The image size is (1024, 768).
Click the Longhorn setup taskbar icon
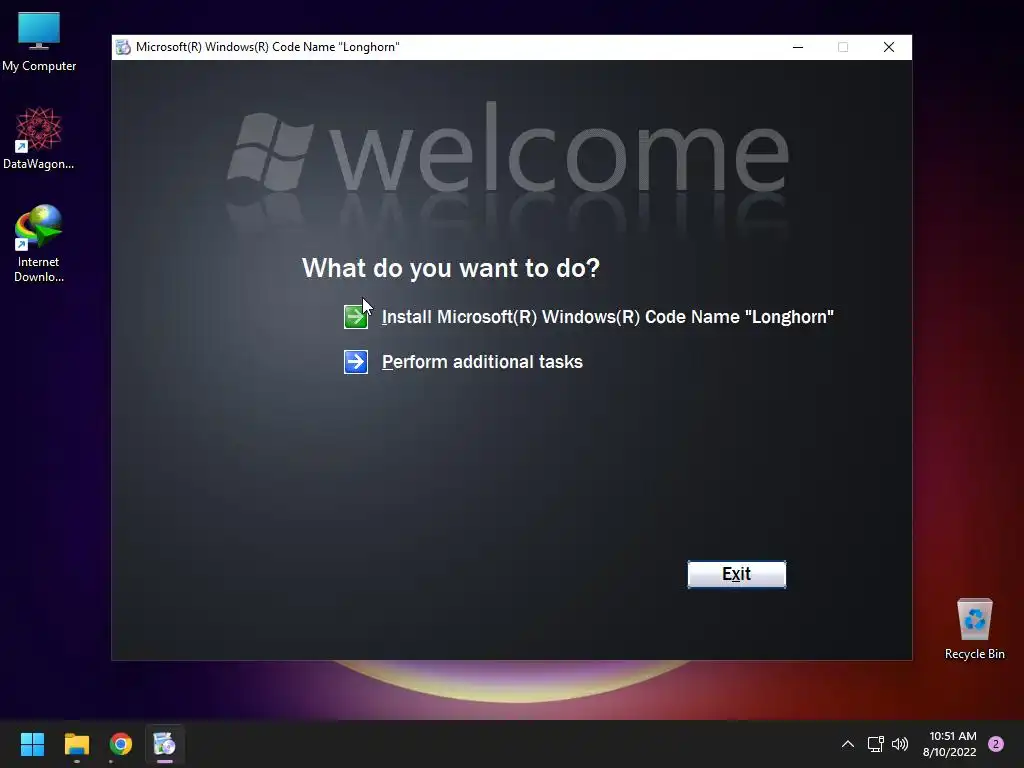click(165, 744)
